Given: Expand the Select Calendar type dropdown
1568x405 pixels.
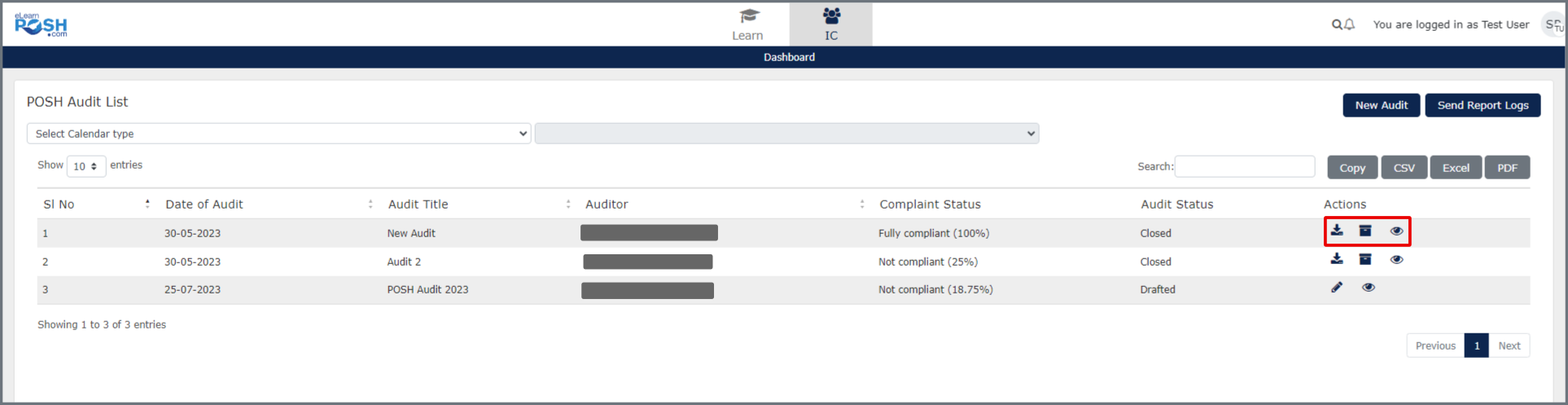Looking at the screenshot, I should tap(278, 134).
